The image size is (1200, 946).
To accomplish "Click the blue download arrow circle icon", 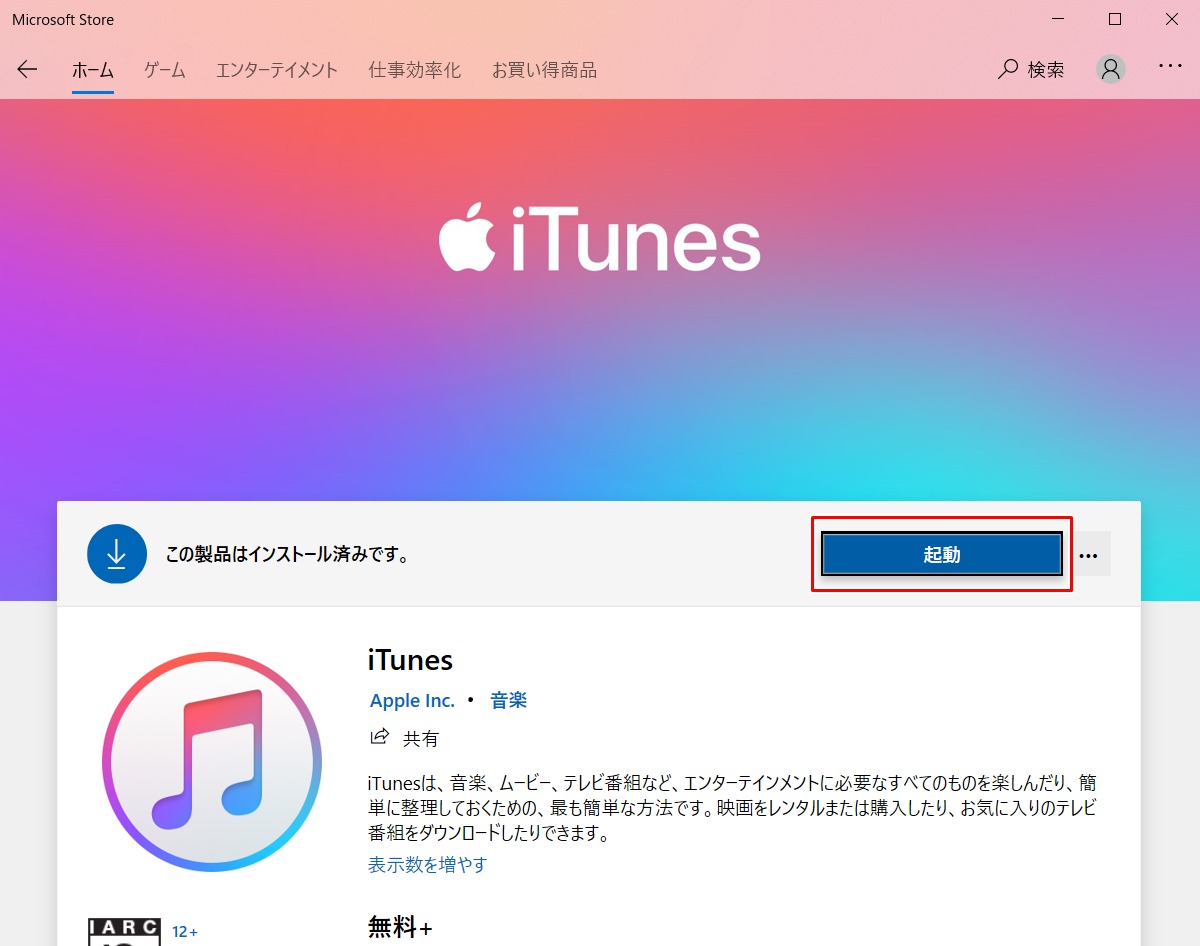I will click(117, 553).
